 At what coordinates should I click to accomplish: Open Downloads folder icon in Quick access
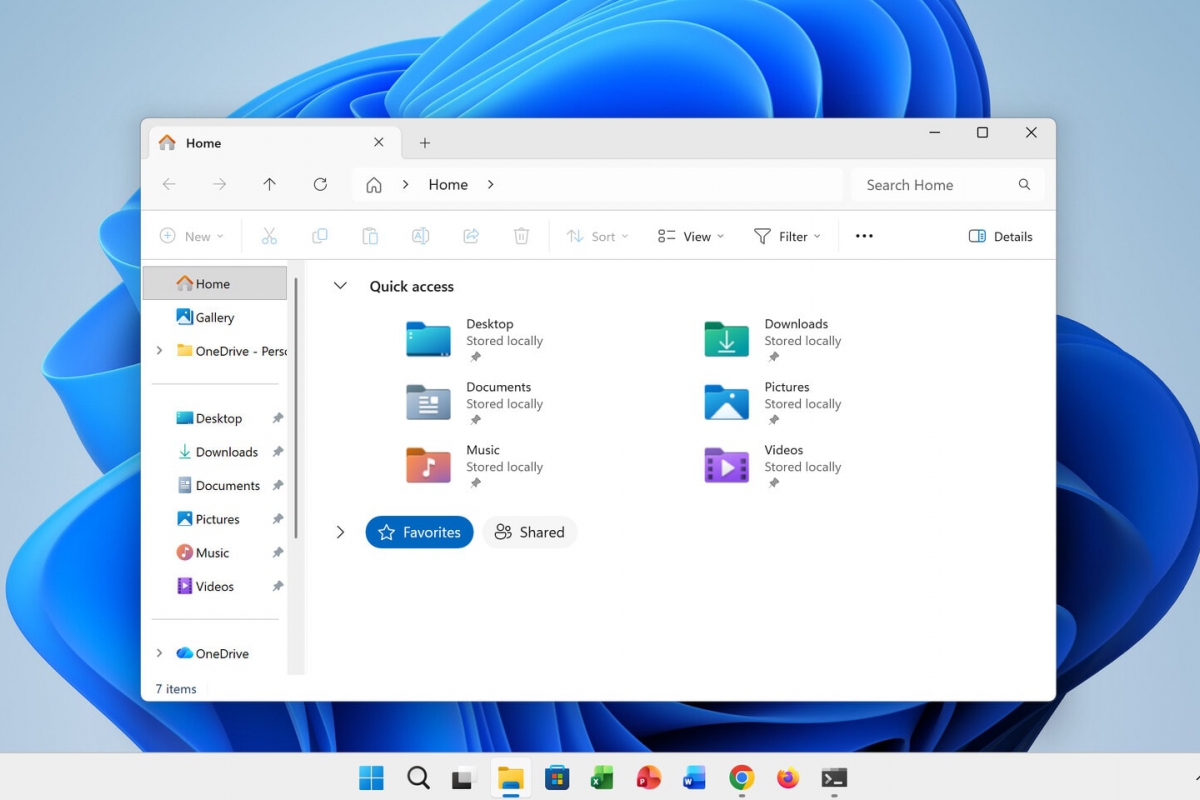(726, 339)
